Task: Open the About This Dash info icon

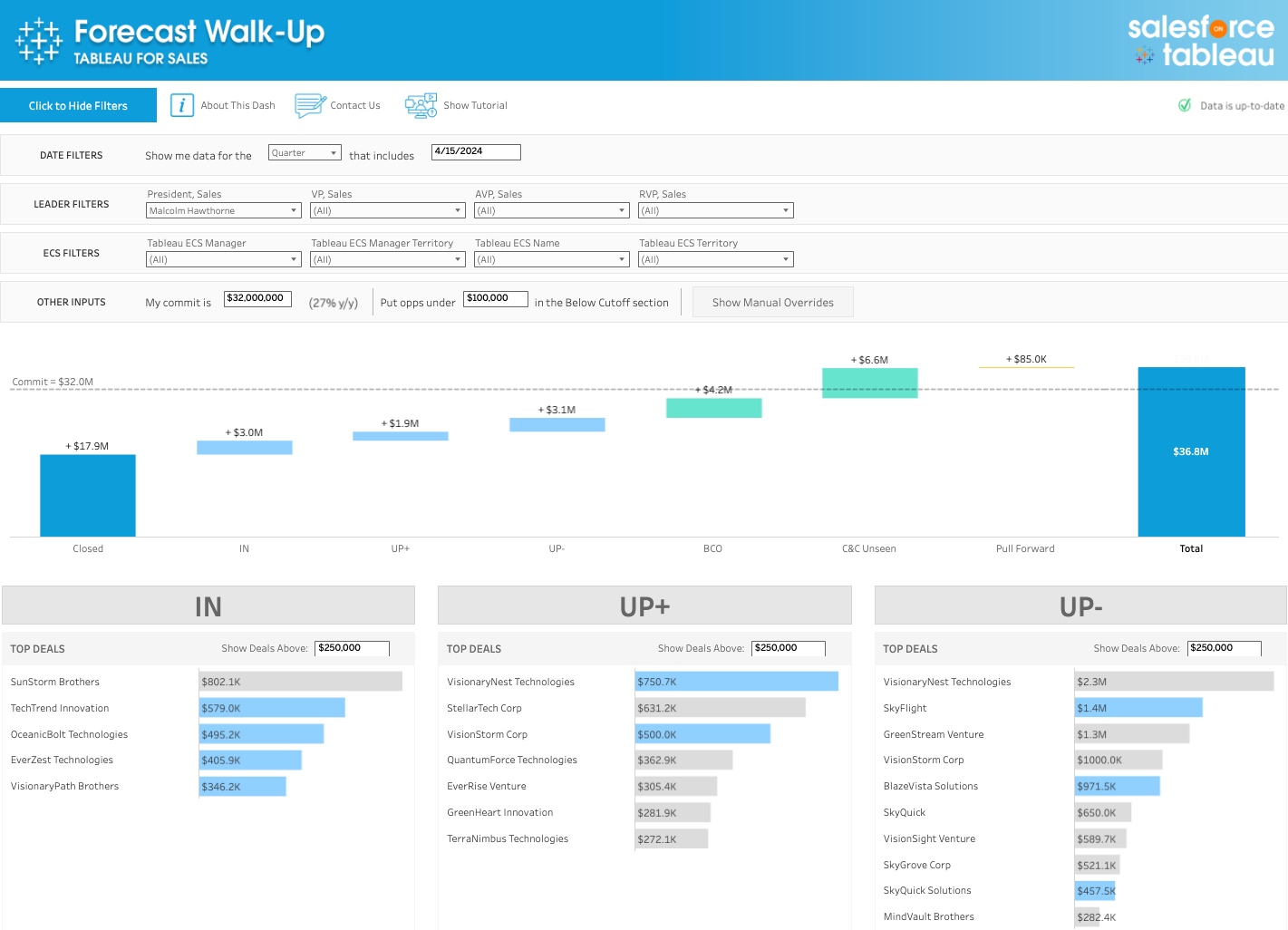Action: pos(182,105)
